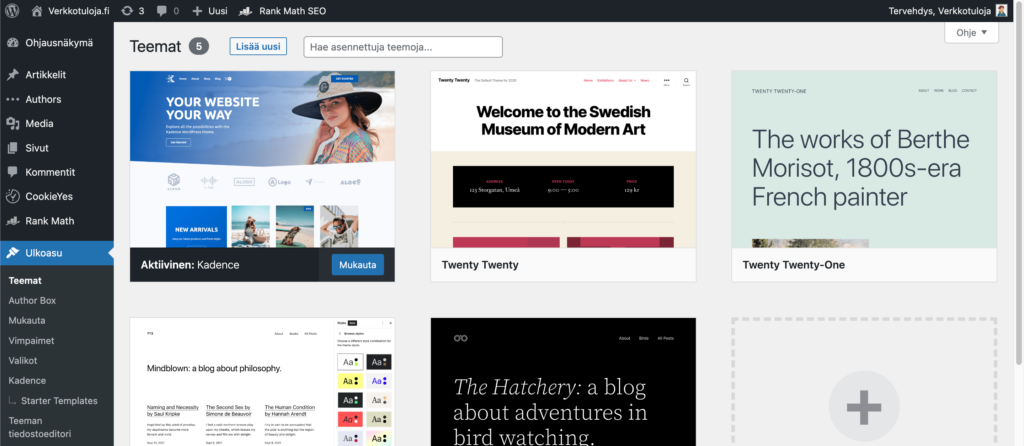Click the blue Mukauta button on Kadence

(x=357, y=265)
